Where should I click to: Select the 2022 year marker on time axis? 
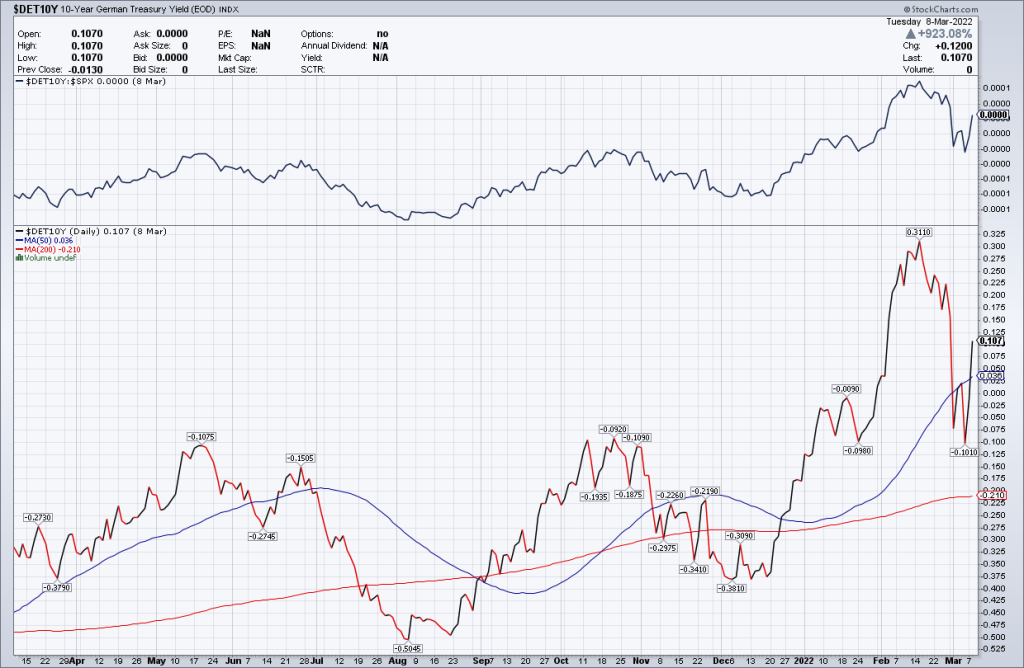click(807, 661)
